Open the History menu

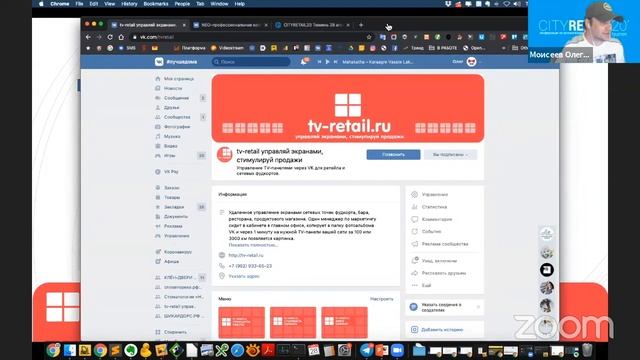tap(129, 4)
